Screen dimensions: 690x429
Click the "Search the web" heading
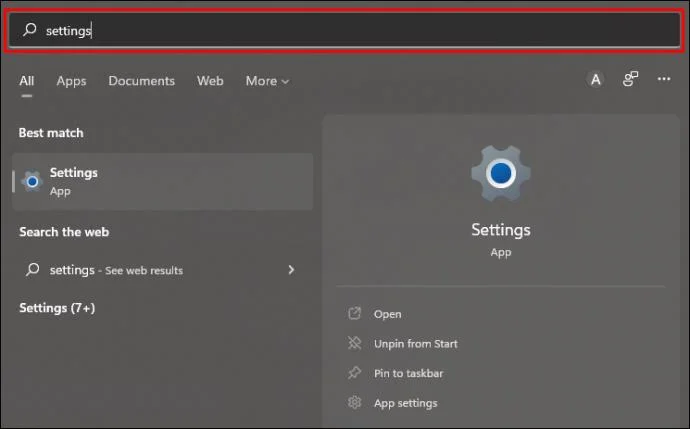pyautogui.click(x=64, y=232)
